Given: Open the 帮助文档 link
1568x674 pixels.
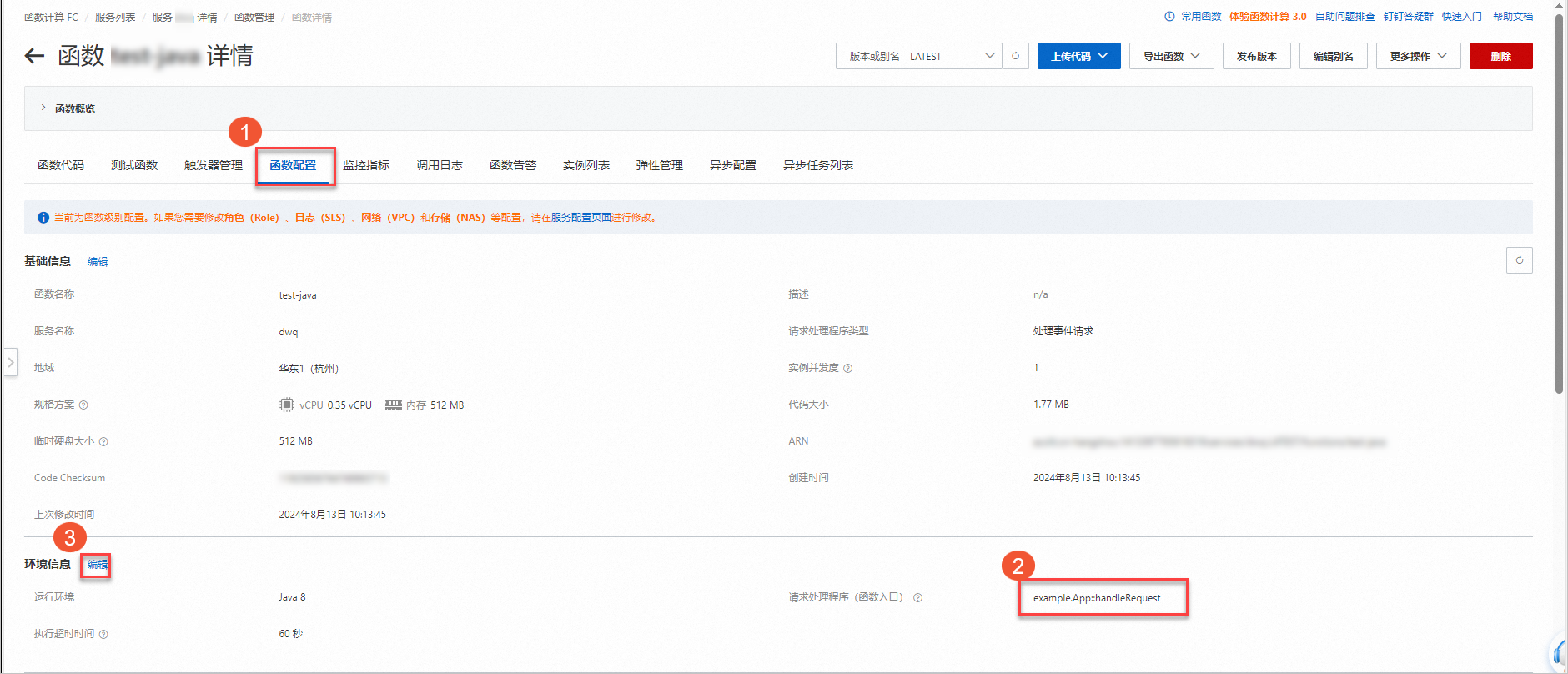Looking at the screenshot, I should [x=1513, y=17].
